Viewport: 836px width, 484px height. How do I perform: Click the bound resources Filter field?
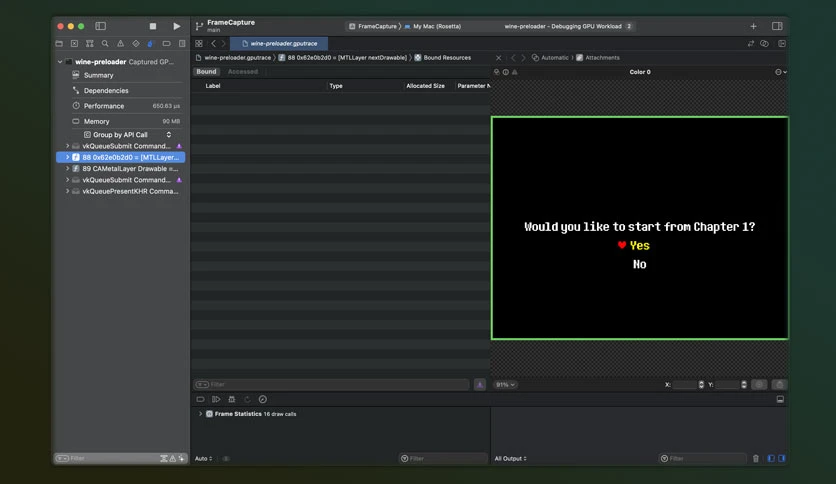coord(331,384)
